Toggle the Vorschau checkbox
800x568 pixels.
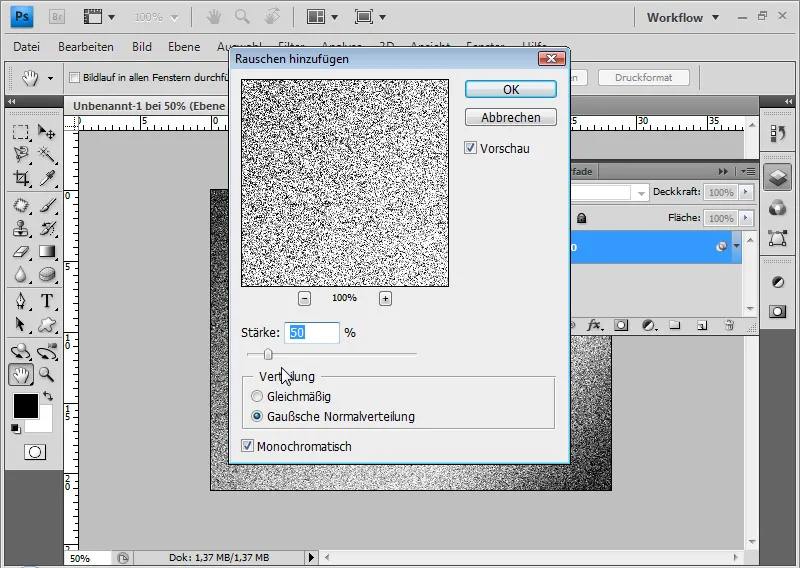pyautogui.click(x=470, y=148)
